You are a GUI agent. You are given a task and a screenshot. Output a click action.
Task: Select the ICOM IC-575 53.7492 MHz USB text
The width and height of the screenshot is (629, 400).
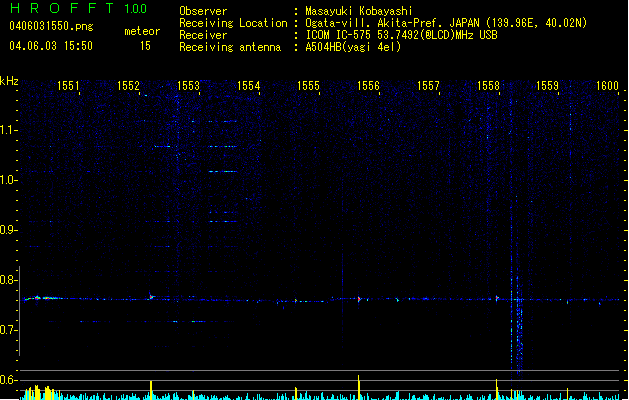[x=401, y=35]
